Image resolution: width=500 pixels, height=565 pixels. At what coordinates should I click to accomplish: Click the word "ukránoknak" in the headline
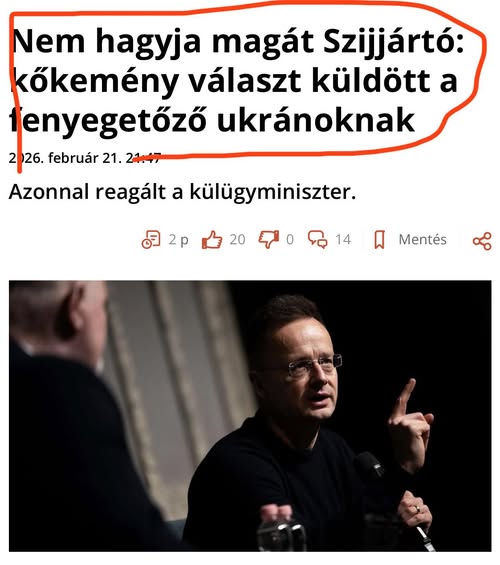pos(316,121)
